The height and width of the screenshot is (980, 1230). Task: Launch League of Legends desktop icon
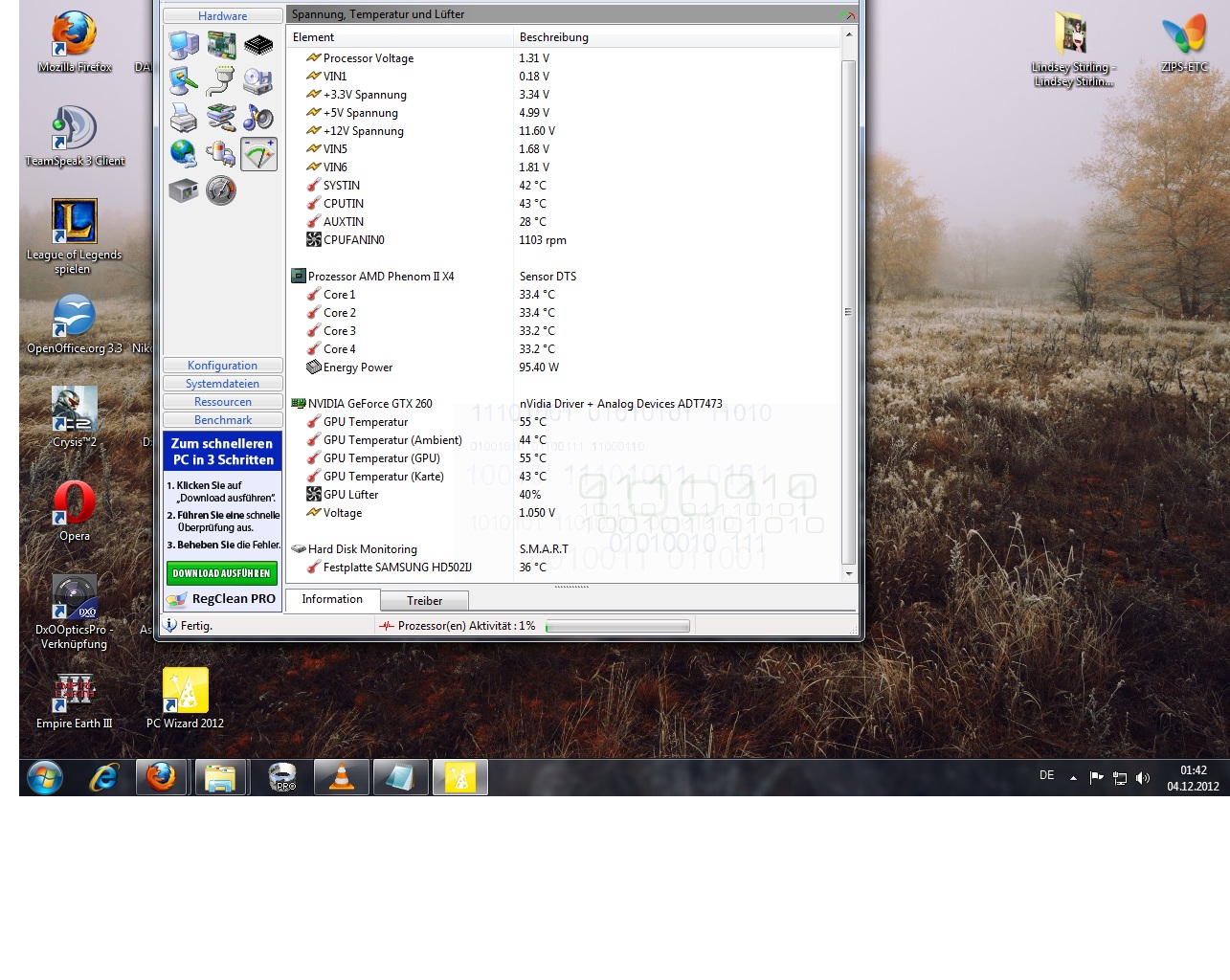74,236
